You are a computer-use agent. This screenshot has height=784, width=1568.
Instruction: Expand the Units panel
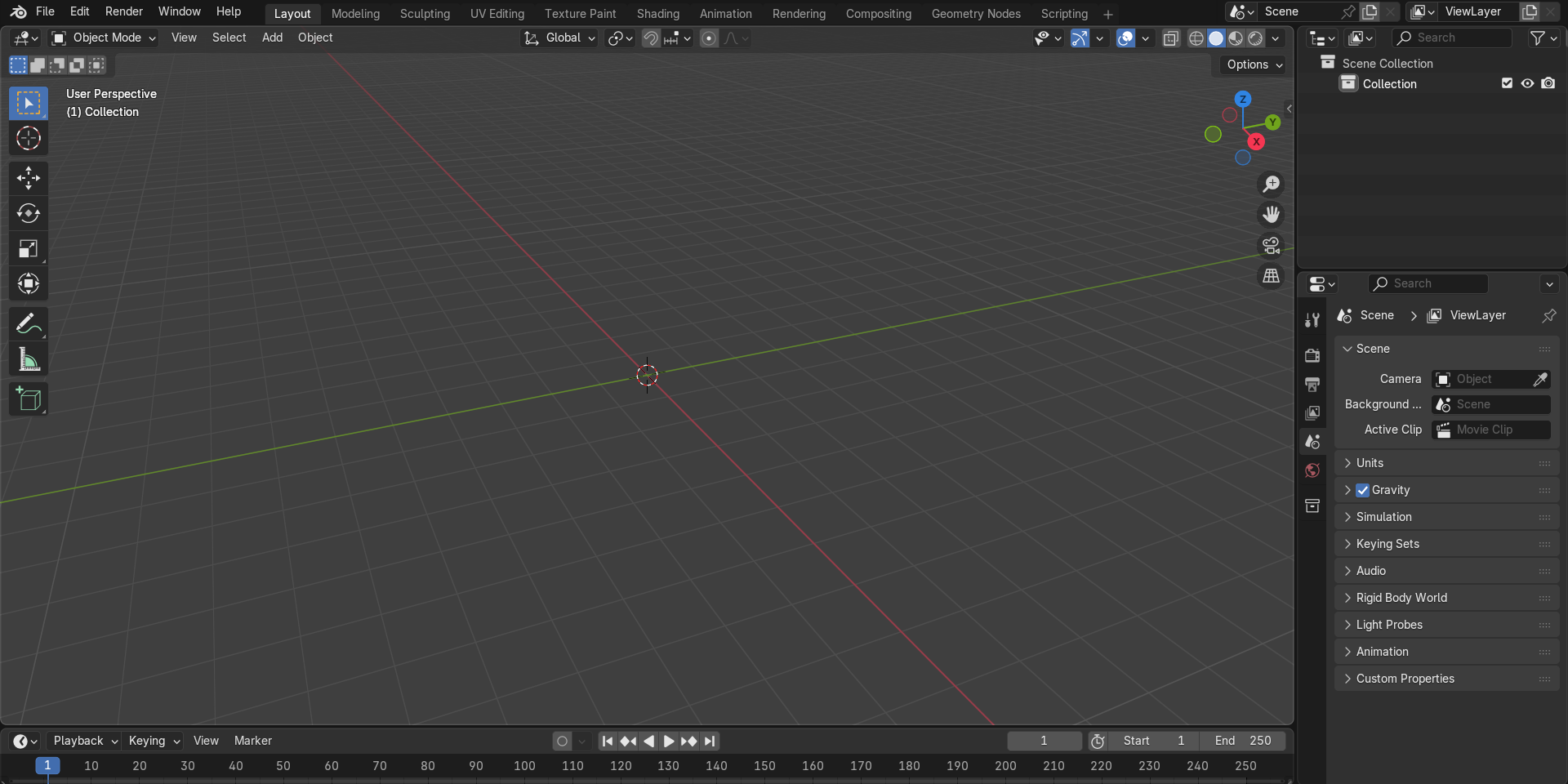pos(1446,463)
